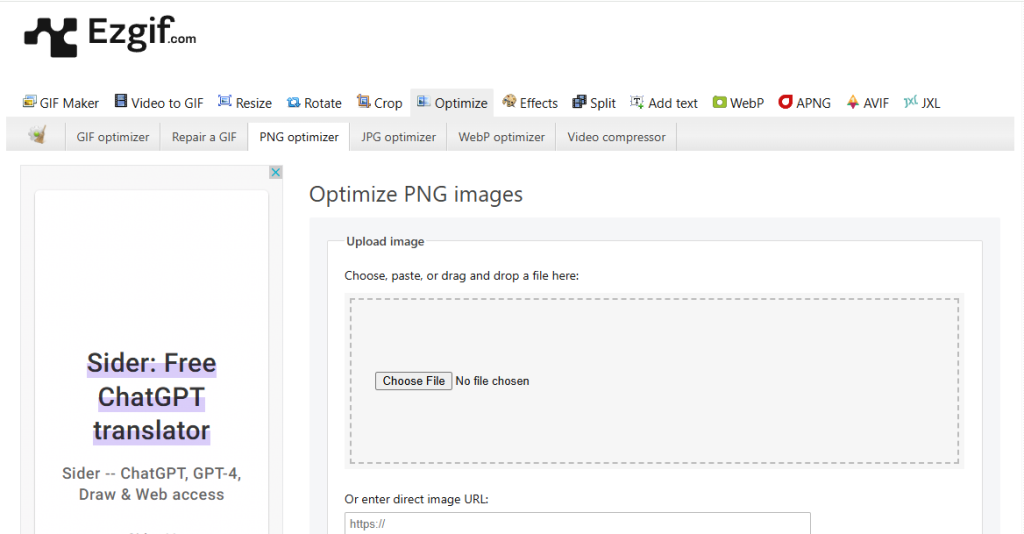Select the Crop tool icon

pos(364,102)
